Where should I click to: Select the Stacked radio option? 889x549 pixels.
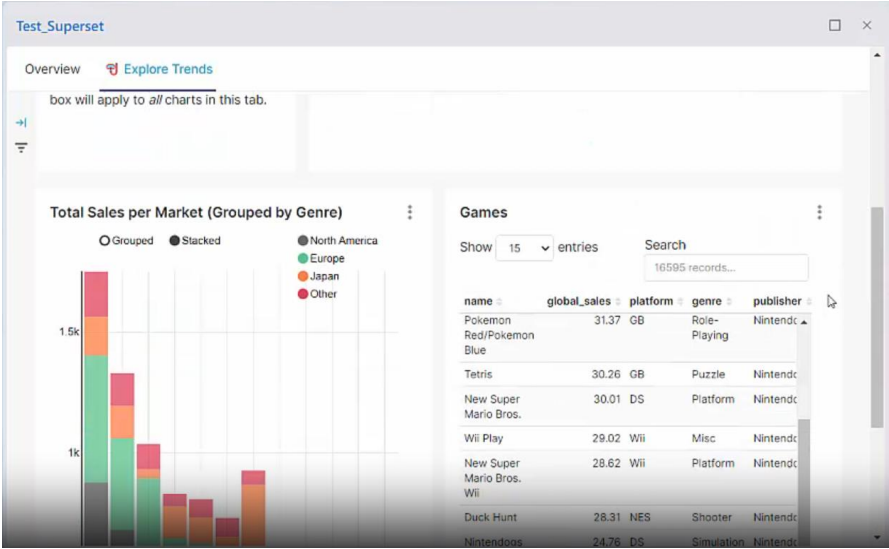point(195,240)
